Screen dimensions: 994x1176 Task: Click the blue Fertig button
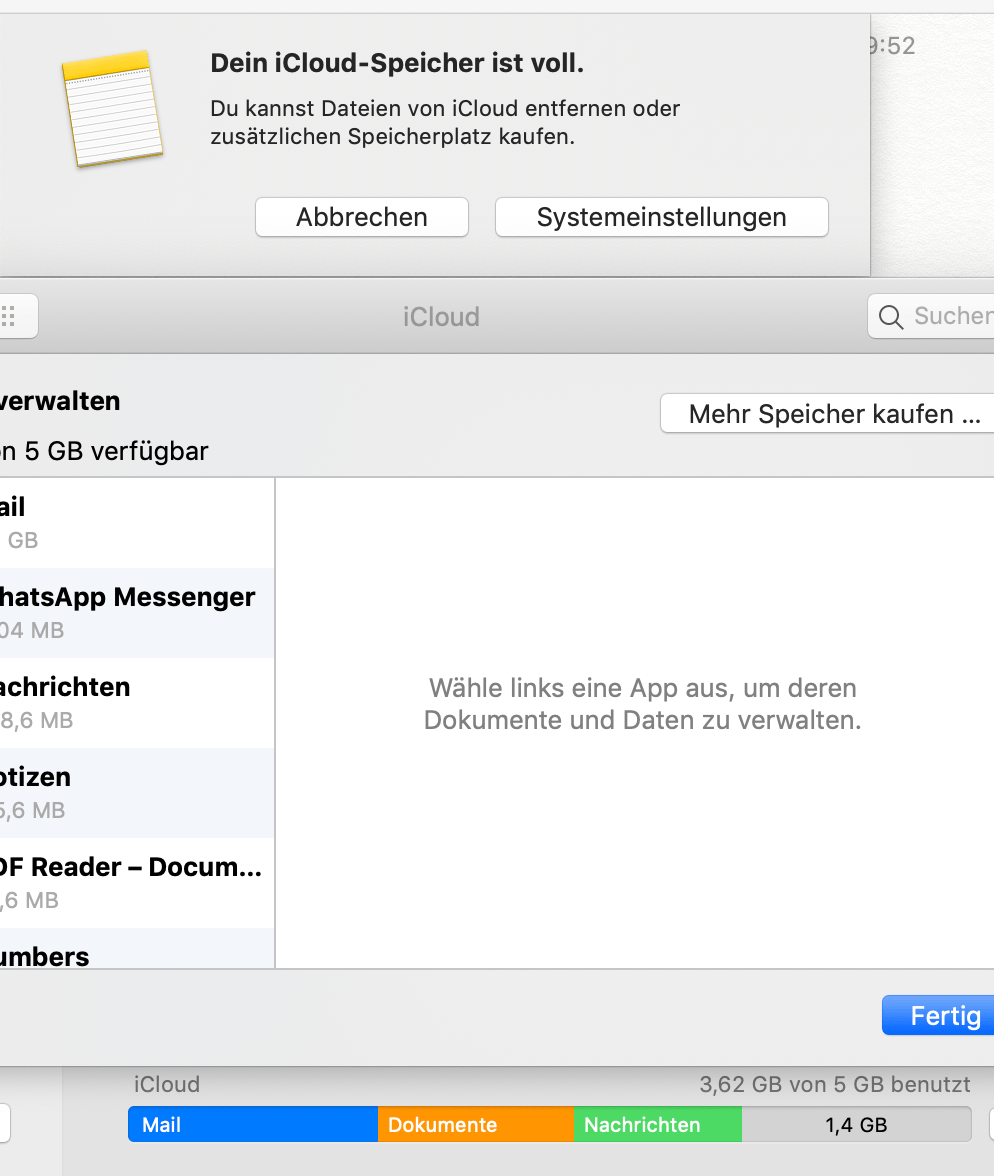click(x=938, y=1016)
